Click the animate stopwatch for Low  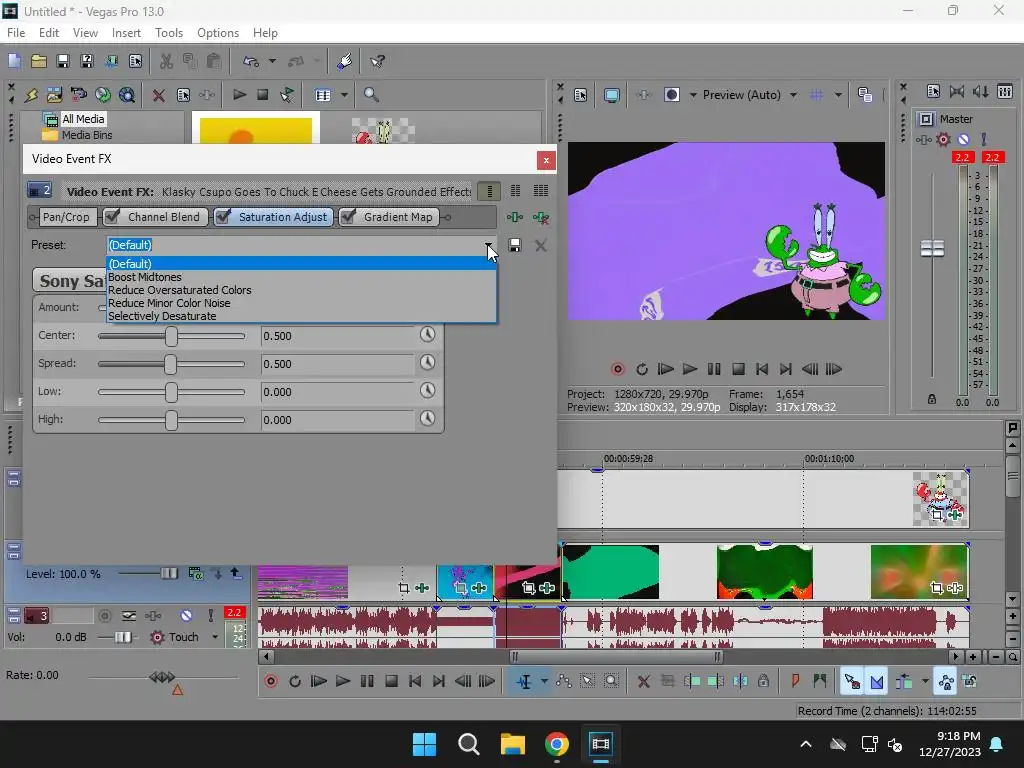[x=427, y=391]
